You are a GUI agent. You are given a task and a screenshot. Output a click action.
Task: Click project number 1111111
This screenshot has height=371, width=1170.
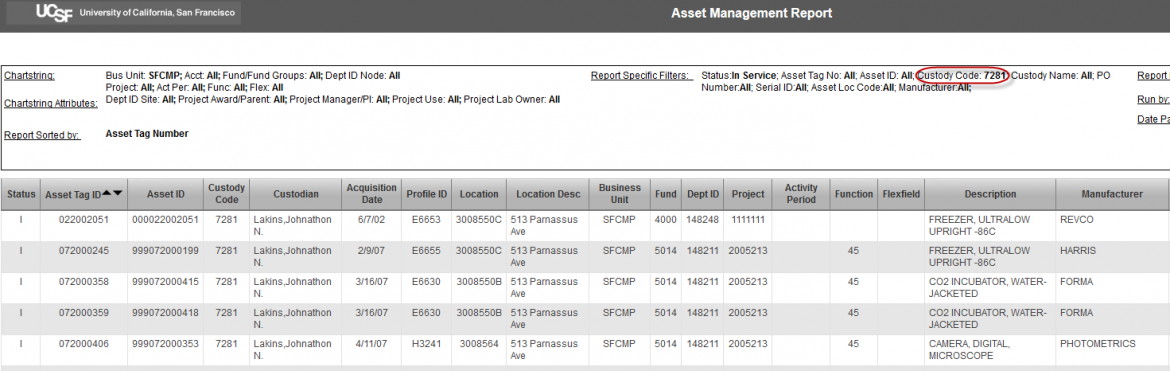click(748, 219)
